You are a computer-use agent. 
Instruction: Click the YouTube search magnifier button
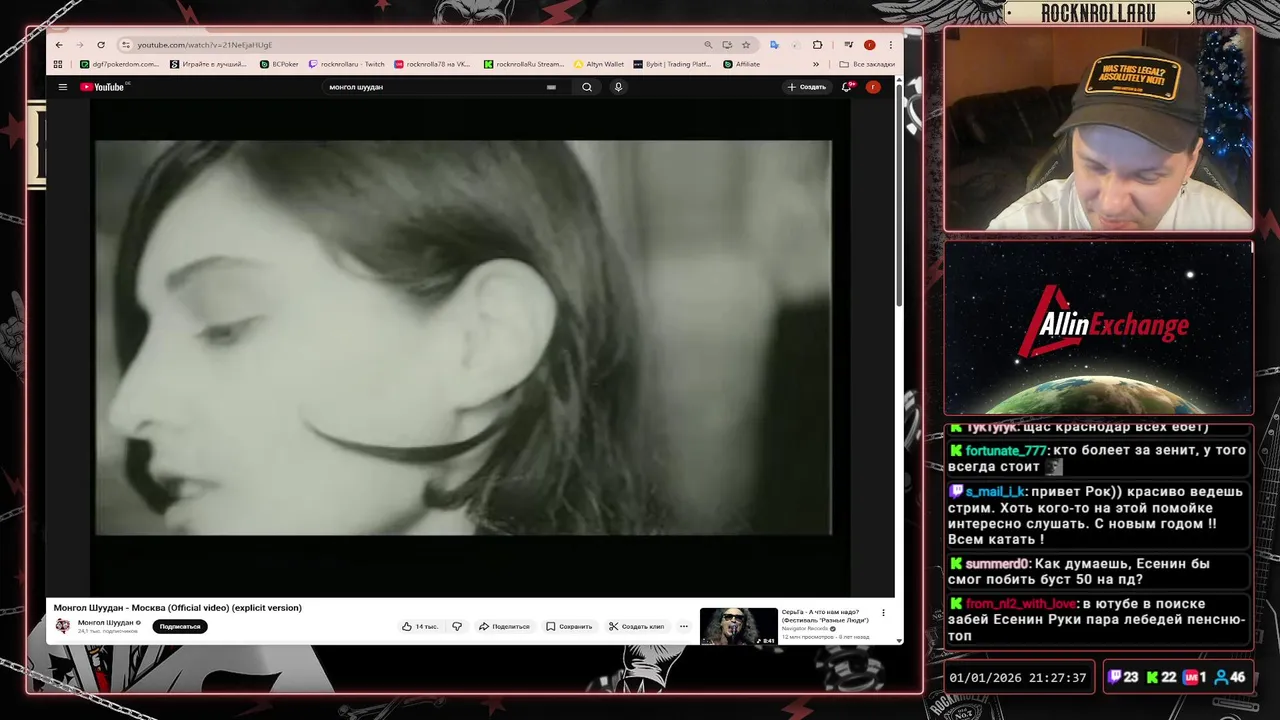pos(587,87)
